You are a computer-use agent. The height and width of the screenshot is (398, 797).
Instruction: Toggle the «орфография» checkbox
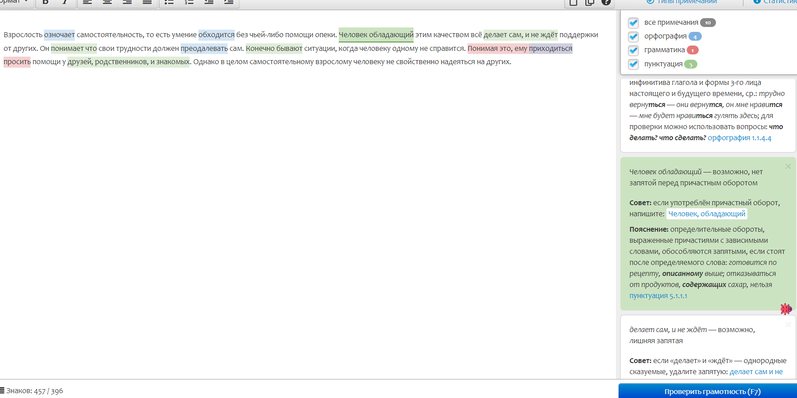pos(633,37)
